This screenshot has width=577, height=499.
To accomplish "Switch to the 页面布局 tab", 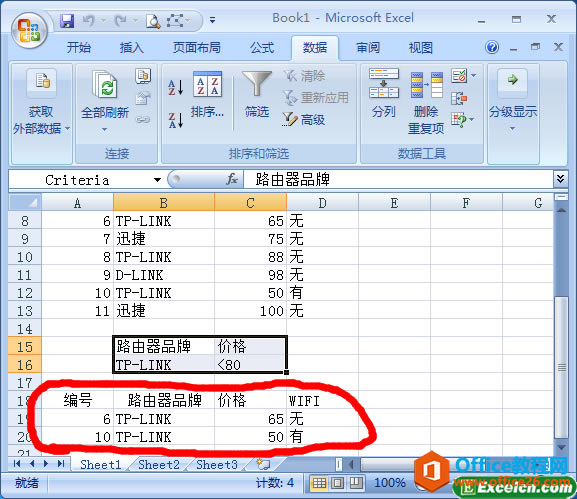I will (x=197, y=47).
